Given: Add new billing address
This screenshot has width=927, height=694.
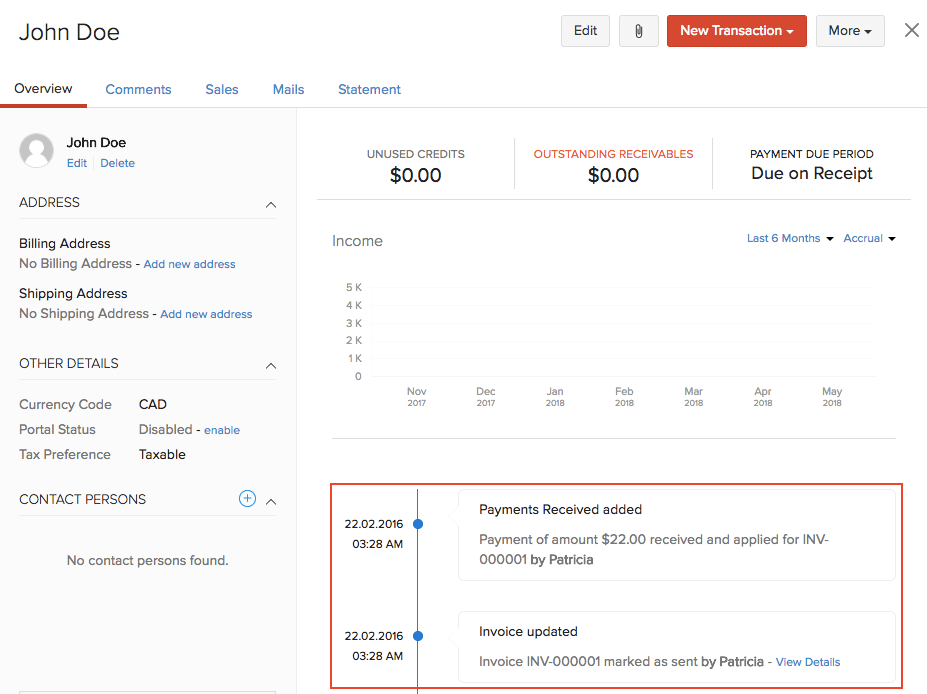Looking at the screenshot, I should pyautogui.click(x=189, y=264).
